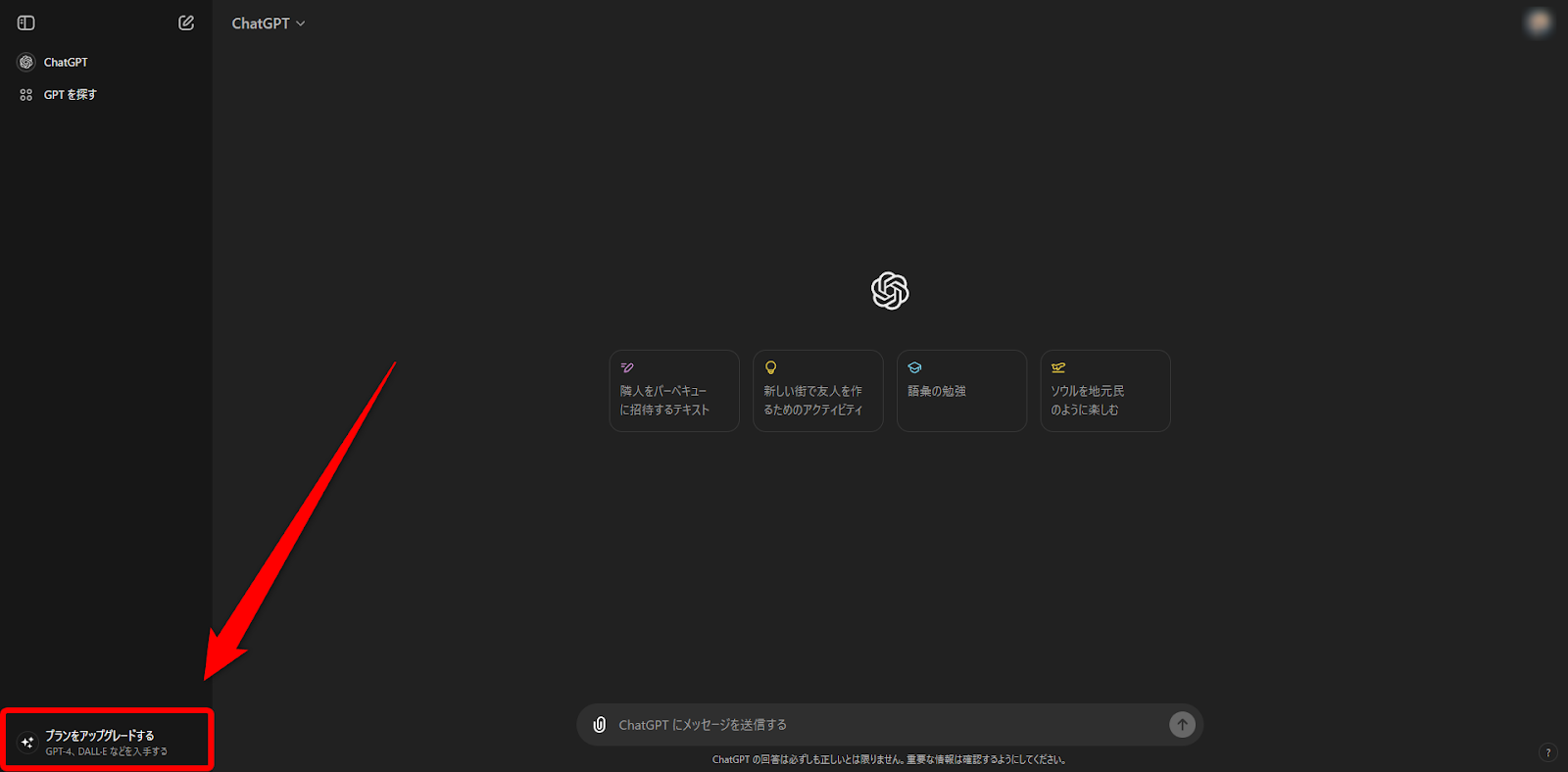The height and width of the screenshot is (772, 1568).
Task: Start a new chat with pencil icon
Action: click(186, 23)
